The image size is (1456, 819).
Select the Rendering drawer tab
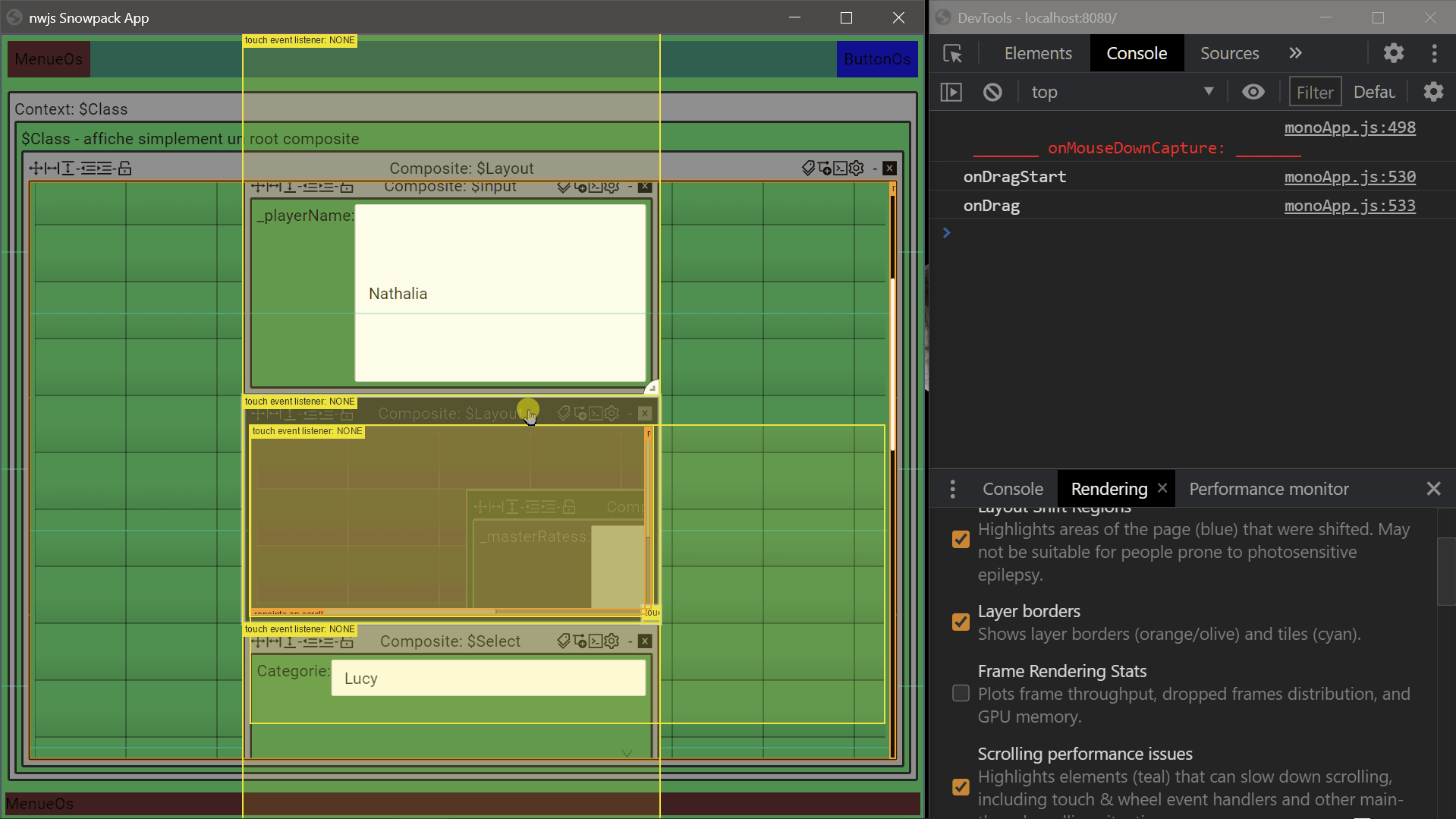click(x=1109, y=490)
